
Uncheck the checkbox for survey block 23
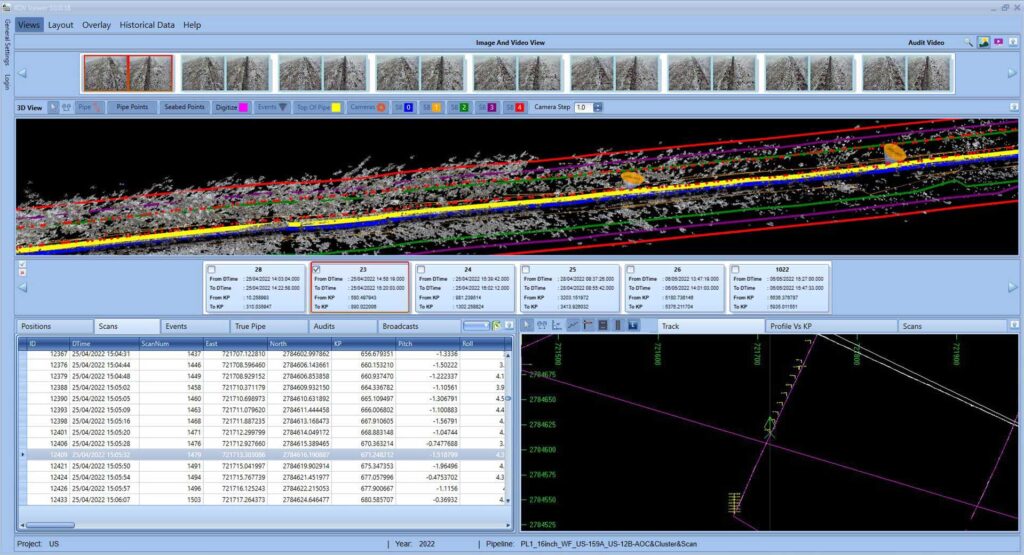click(317, 269)
